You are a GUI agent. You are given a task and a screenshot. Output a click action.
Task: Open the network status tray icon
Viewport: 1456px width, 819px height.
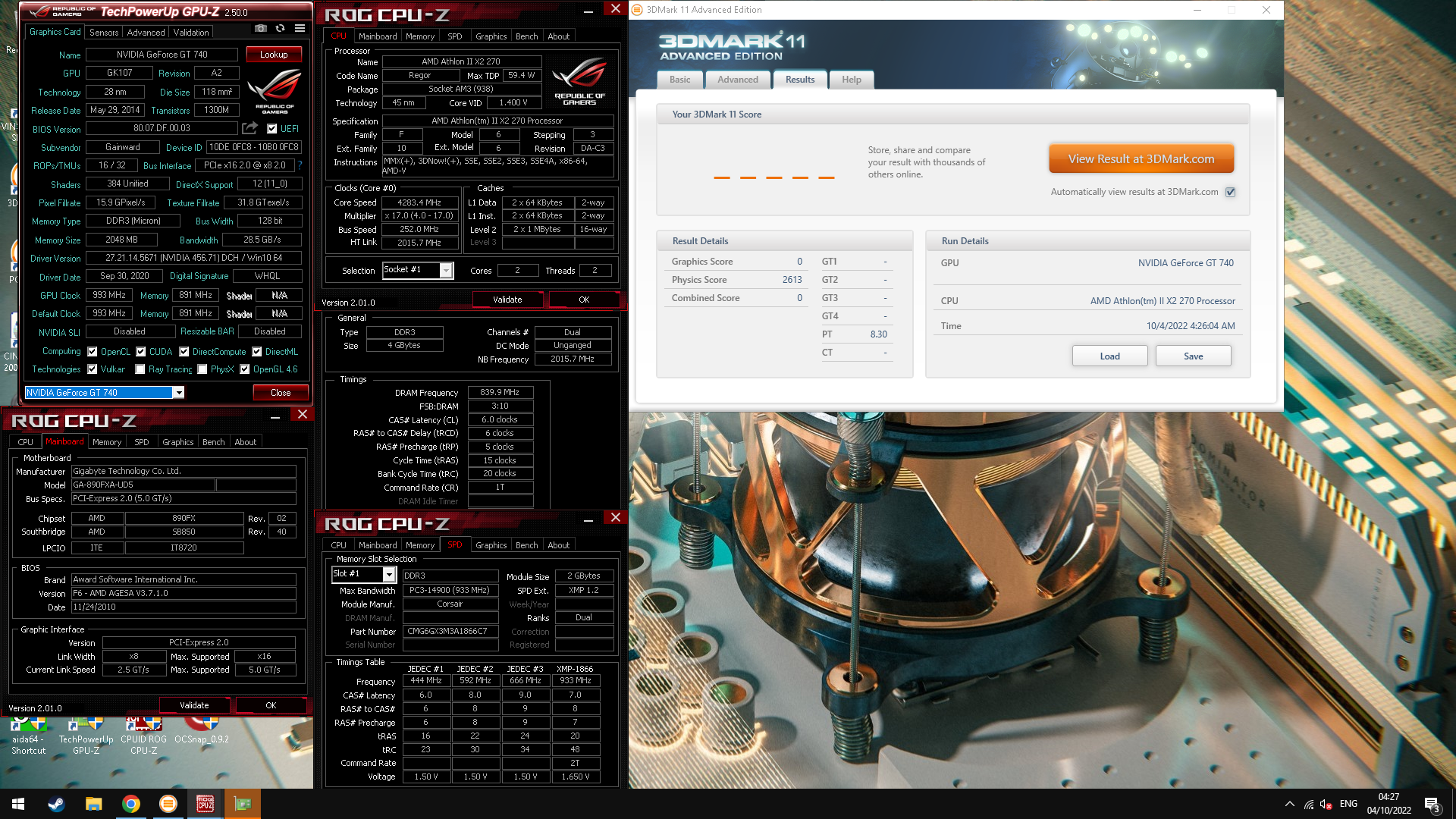click(1308, 804)
